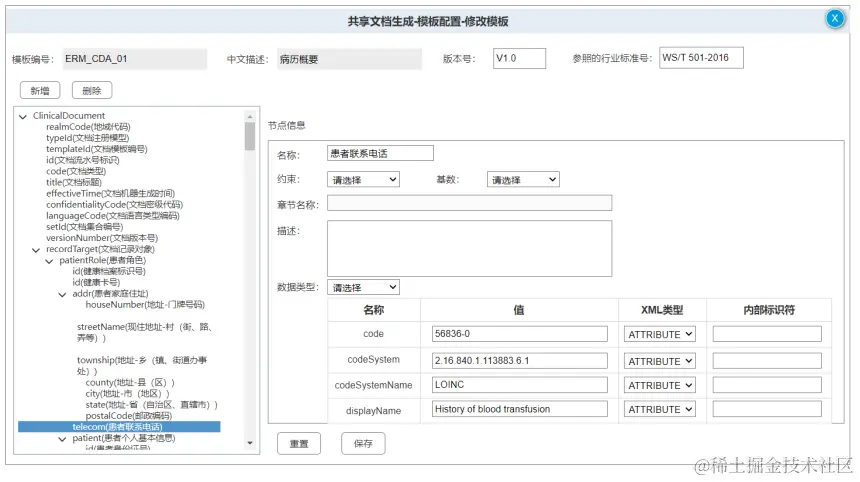Select realmCode tree item
This screenshot has width=860, height=482.
pyautogui.click(x=88, y=127)
